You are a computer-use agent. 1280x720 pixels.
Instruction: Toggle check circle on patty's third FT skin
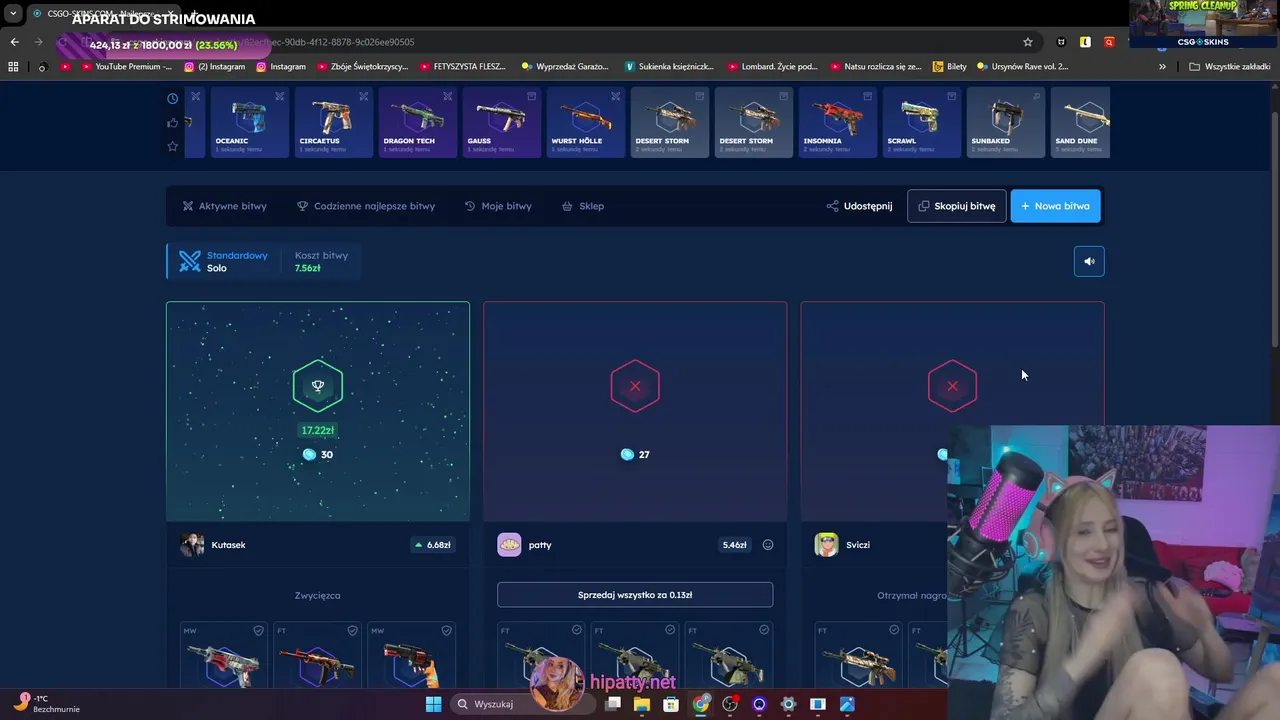(764, 630)
